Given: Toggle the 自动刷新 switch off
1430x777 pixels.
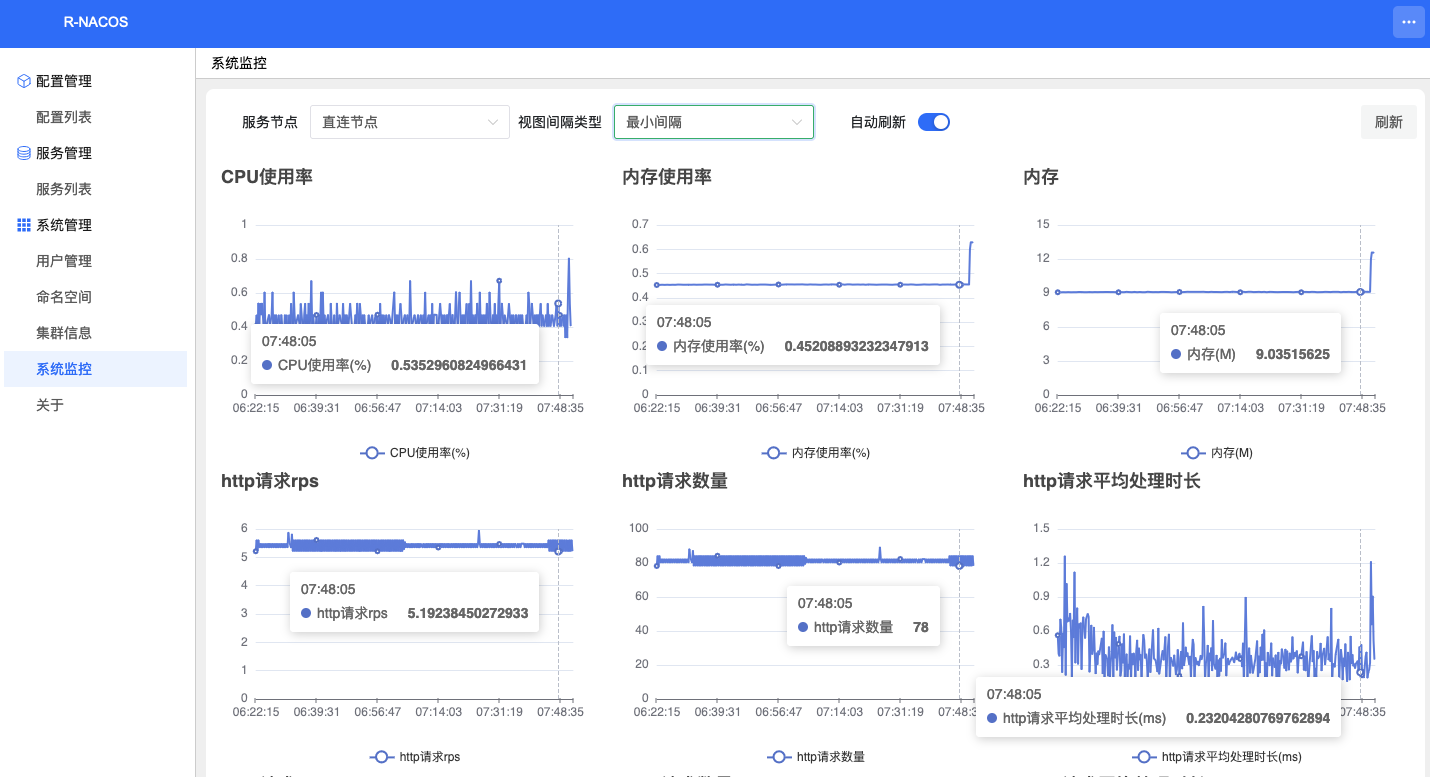Looking at the screenshot, I should coord(934,122).
